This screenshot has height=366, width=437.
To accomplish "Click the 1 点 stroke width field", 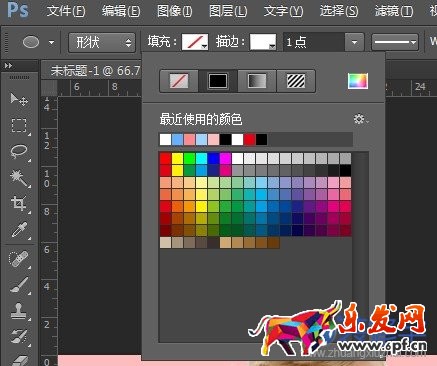I will point(314,42).
